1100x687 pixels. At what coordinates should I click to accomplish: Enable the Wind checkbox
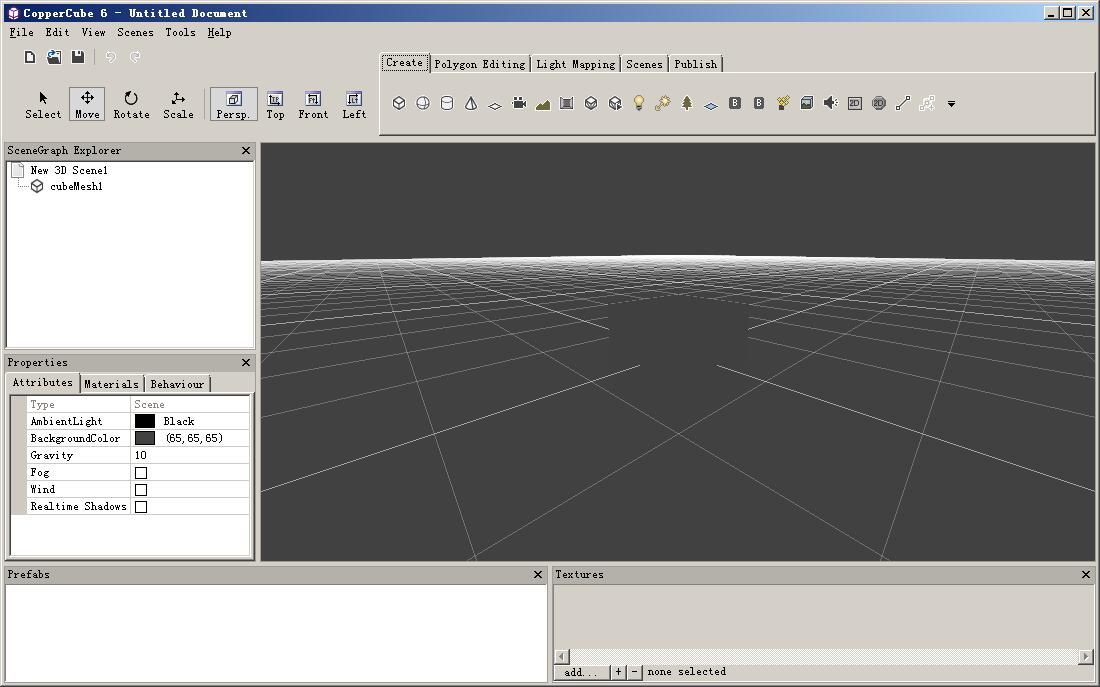click(141, 490)
